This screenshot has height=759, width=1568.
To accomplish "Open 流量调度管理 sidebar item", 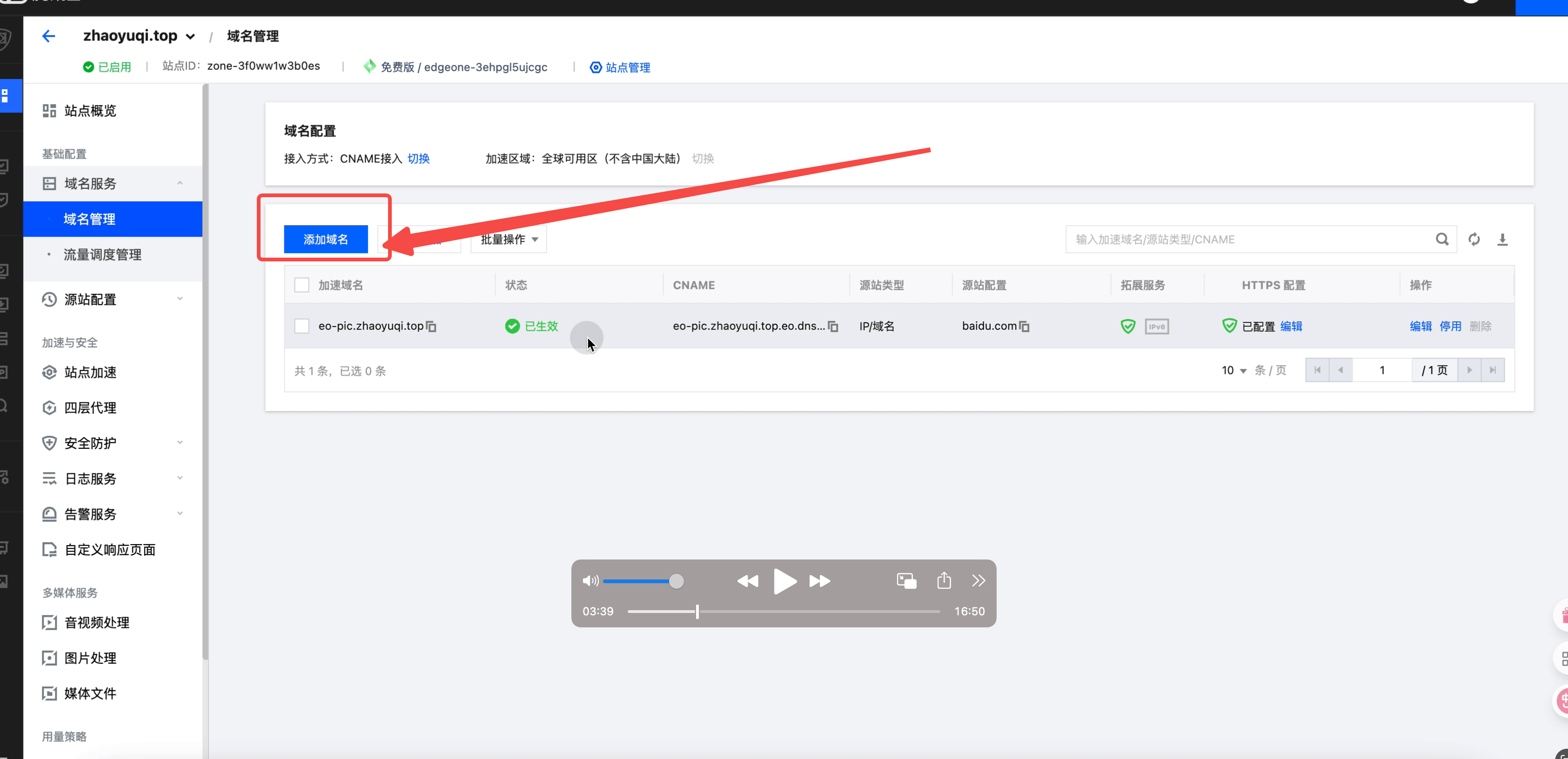I will tap(102, 254).
